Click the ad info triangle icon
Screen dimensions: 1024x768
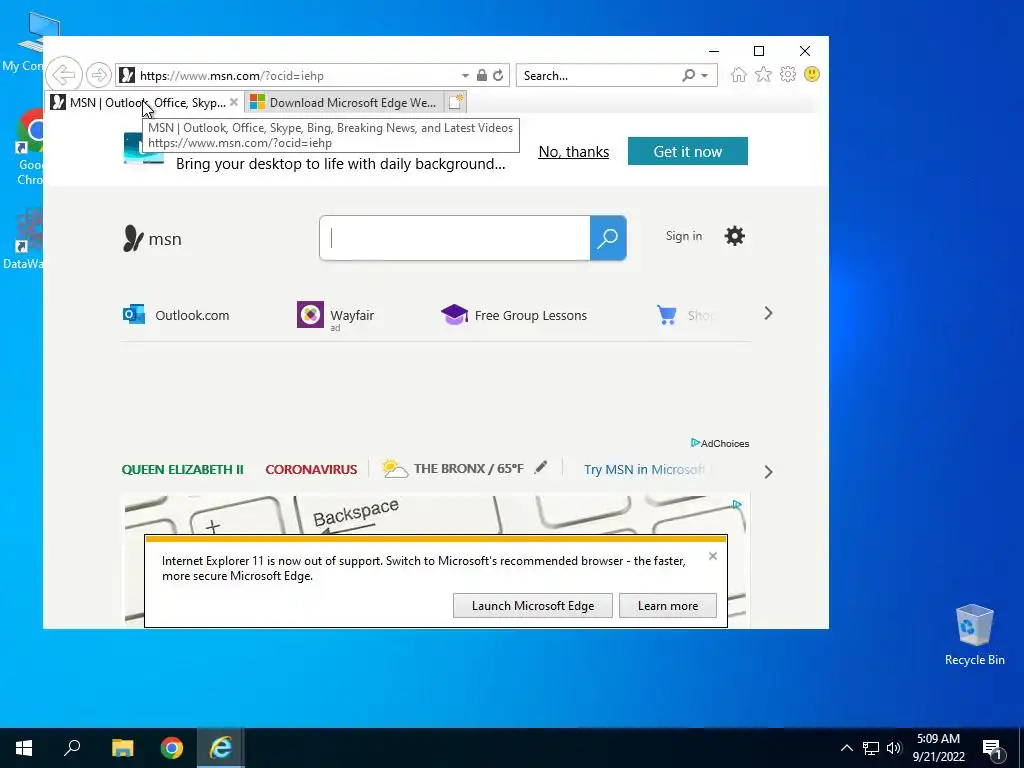pos(737,504)
